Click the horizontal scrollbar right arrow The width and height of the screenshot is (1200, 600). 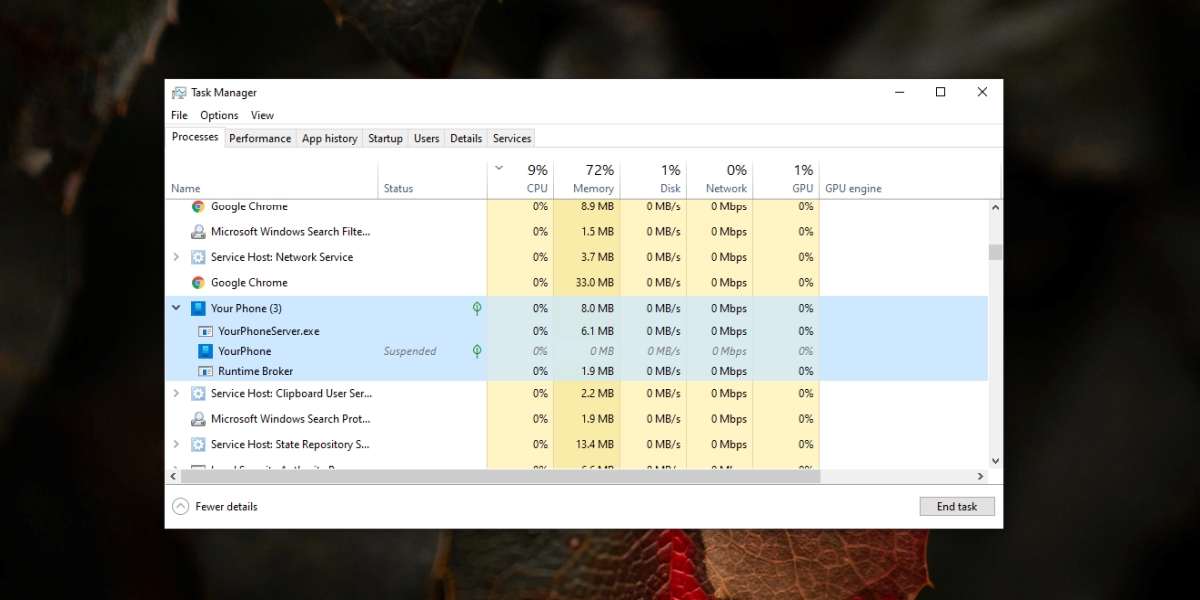(982, 477)
